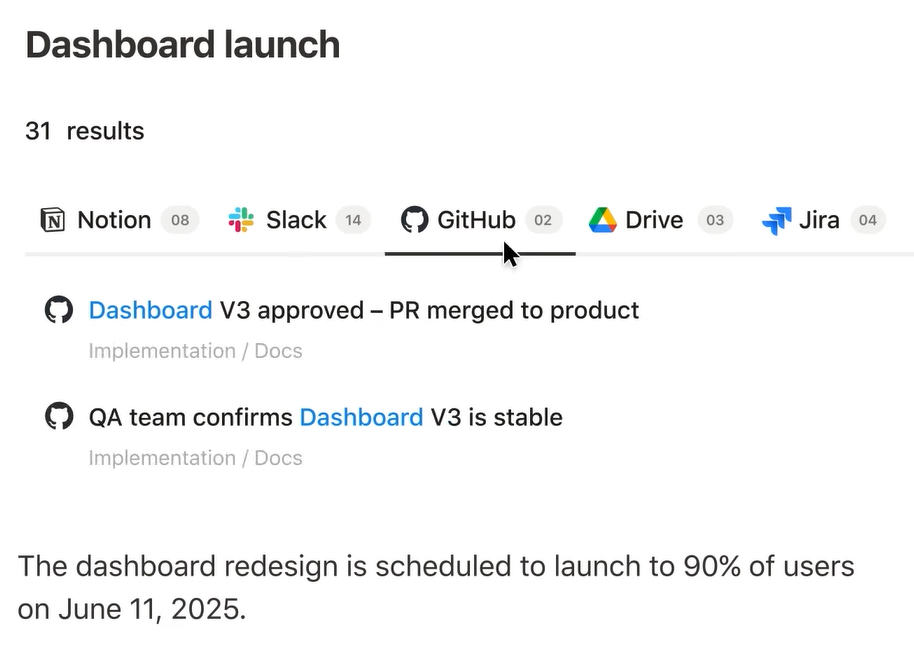
Task: Click GitHub icon beside Dashboard V3 approved result
Action: pos(59,310)
